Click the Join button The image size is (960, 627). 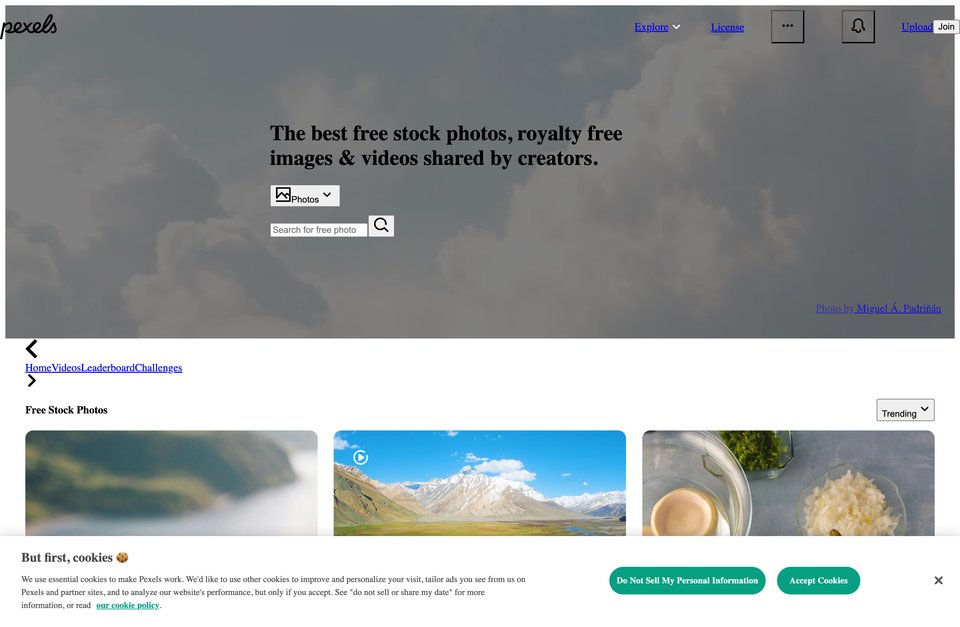[x=946, y=27]
